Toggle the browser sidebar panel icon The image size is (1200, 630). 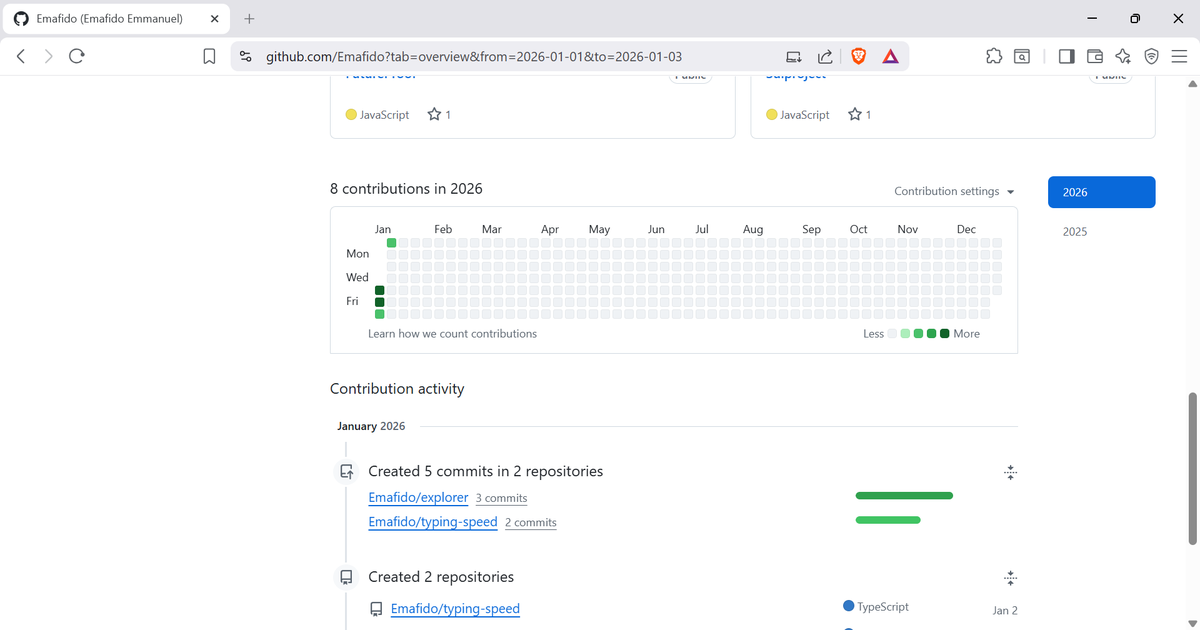1066,57
